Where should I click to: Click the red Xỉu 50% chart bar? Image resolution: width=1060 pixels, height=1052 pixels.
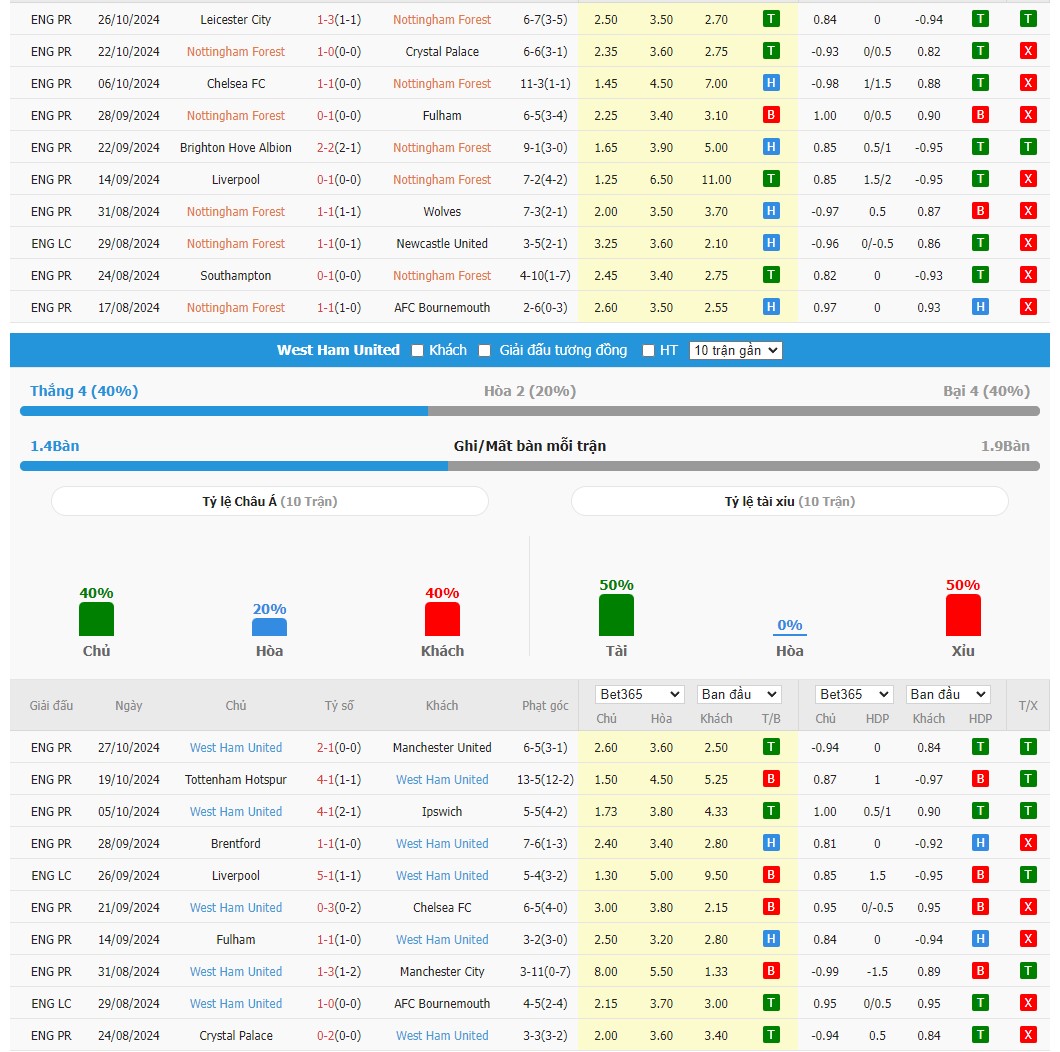tap(963, 615)
